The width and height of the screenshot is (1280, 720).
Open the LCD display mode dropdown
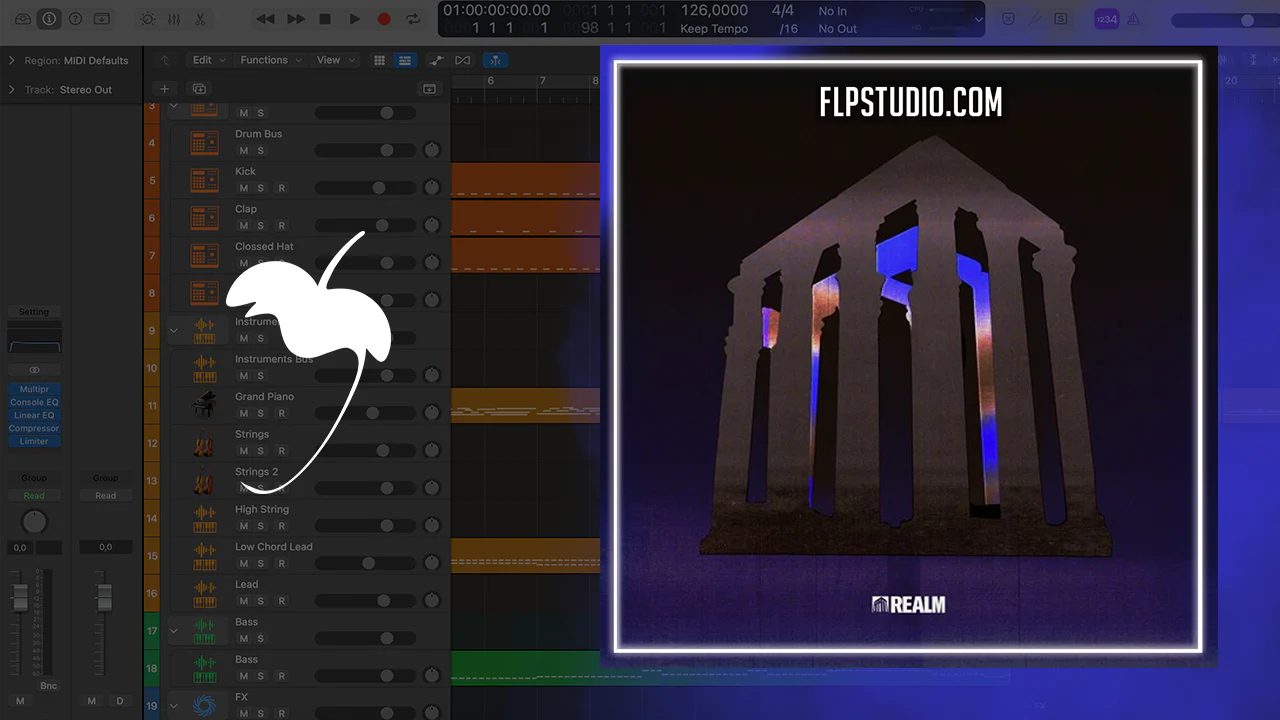click(978, 19)
